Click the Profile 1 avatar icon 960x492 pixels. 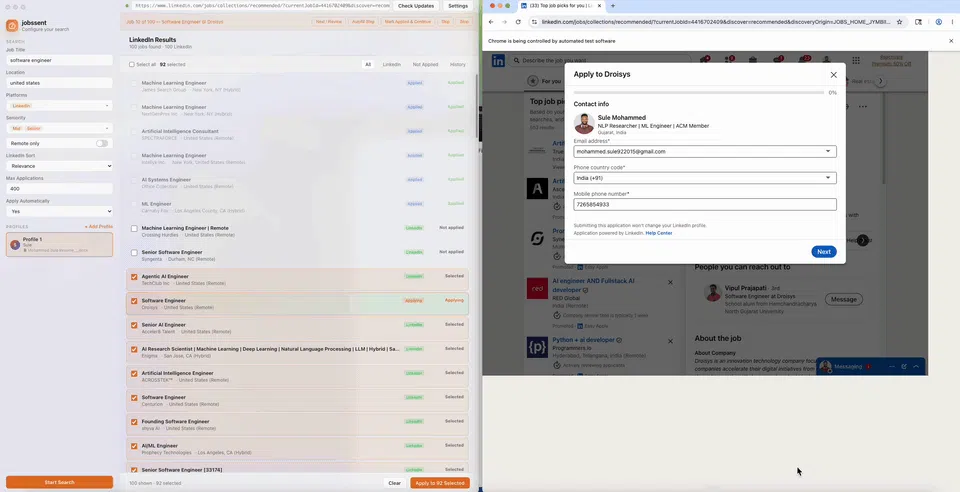[15, 245]
